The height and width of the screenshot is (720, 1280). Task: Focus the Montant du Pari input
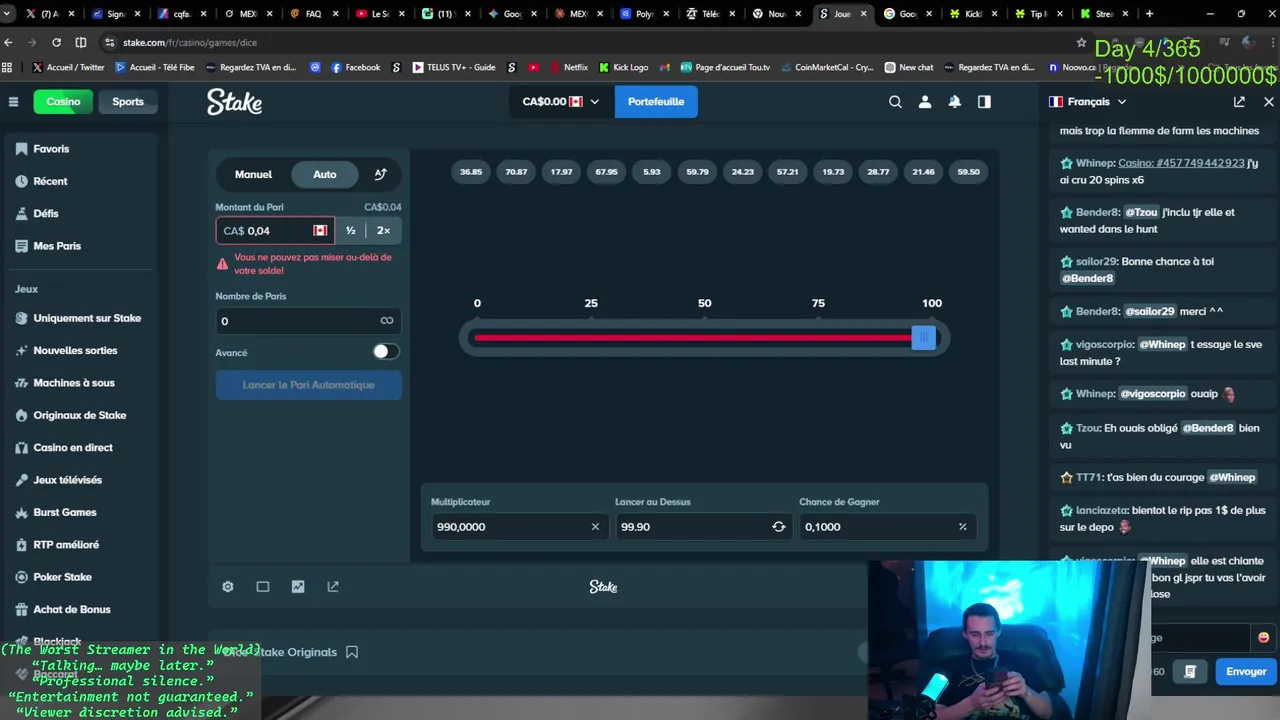pyautogui.click(x=275, y=231)
